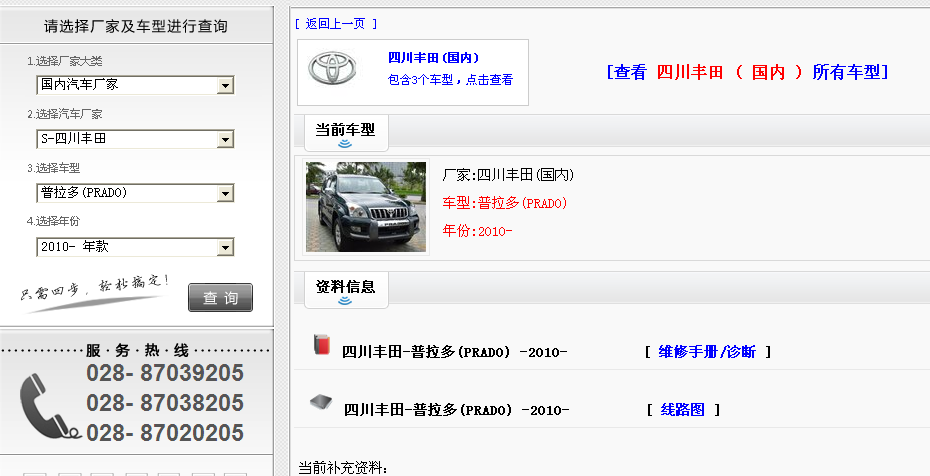Open the 国内汽车厂家 category dropdown
The height and width of the screenshot is (476, 930).
(x=135, y=85)
